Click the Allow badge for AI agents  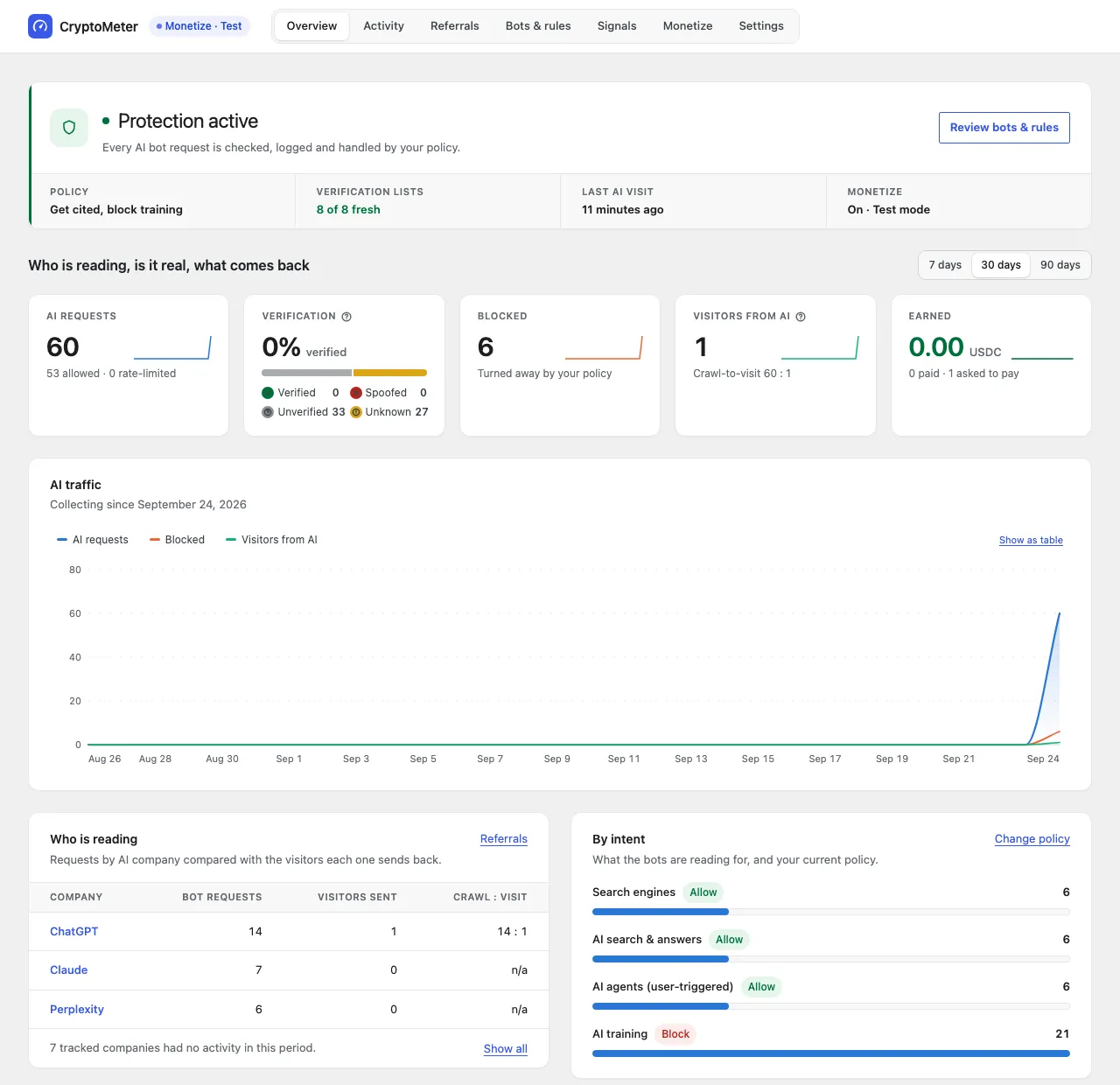pos(761,987)
